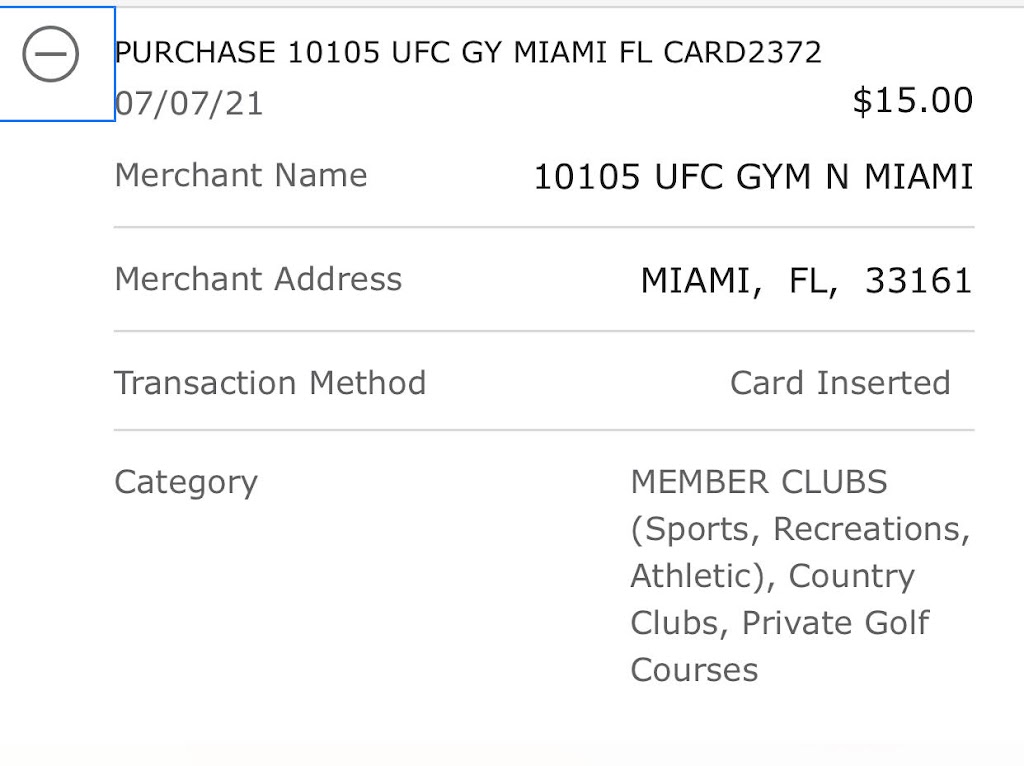Click the Card Inserted value

(840, 383)
